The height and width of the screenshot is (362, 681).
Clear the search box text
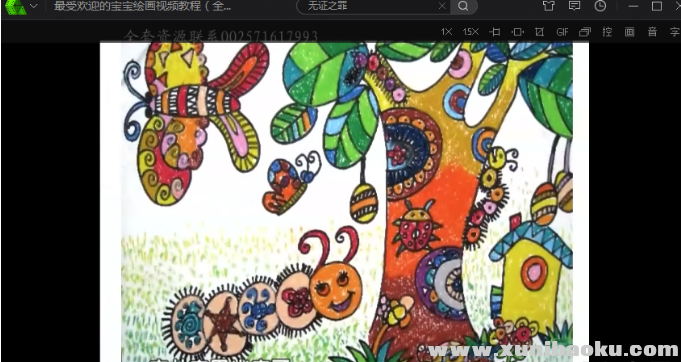[x=442, y=6]
